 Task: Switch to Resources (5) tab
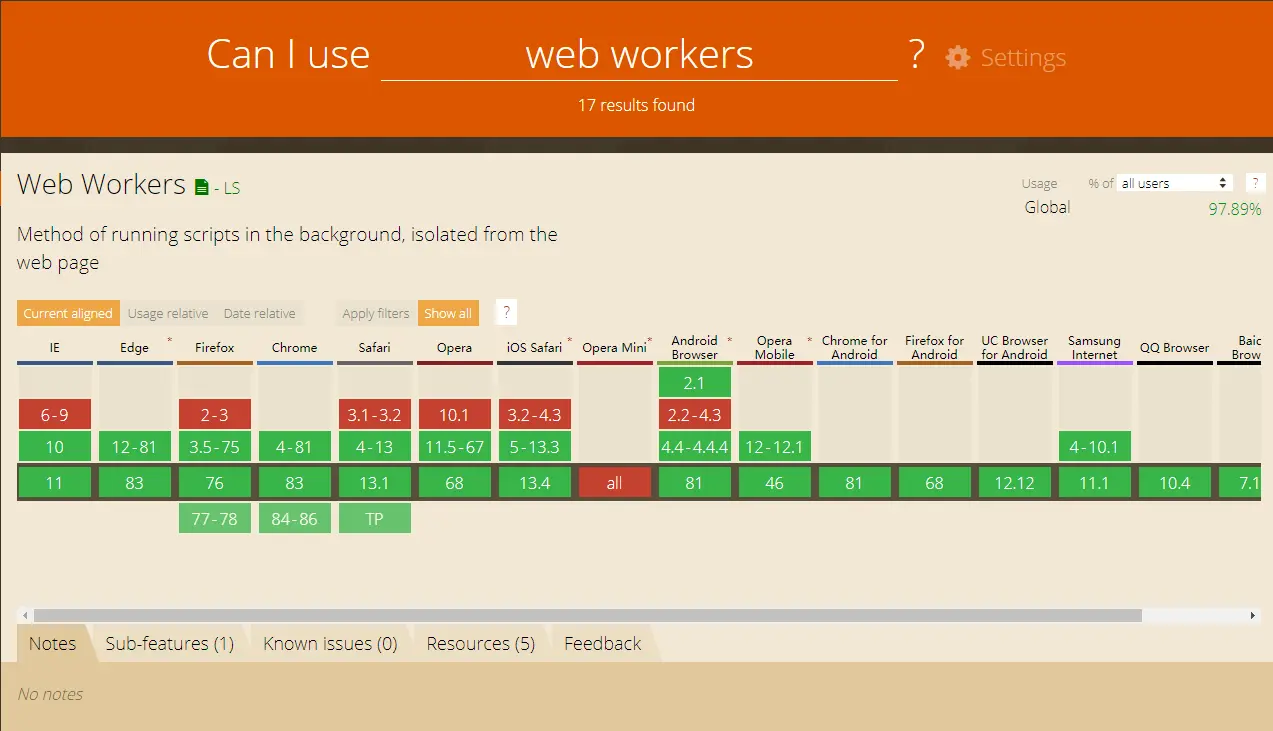pyautogui.click(x=481, y=643)
